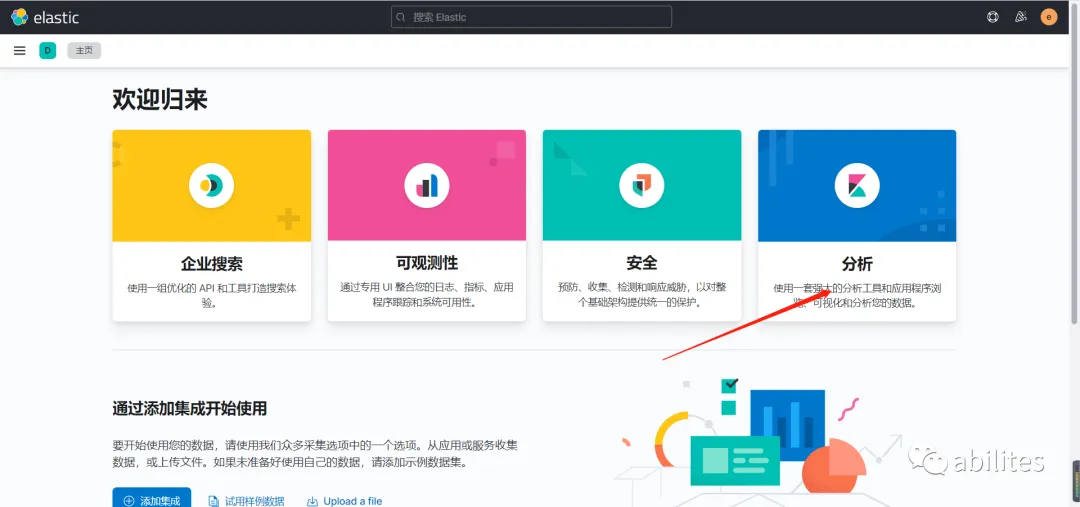This screenshot has width=1080, height=507.
Task: Open the 分析 card title
Action: [857, 263]
